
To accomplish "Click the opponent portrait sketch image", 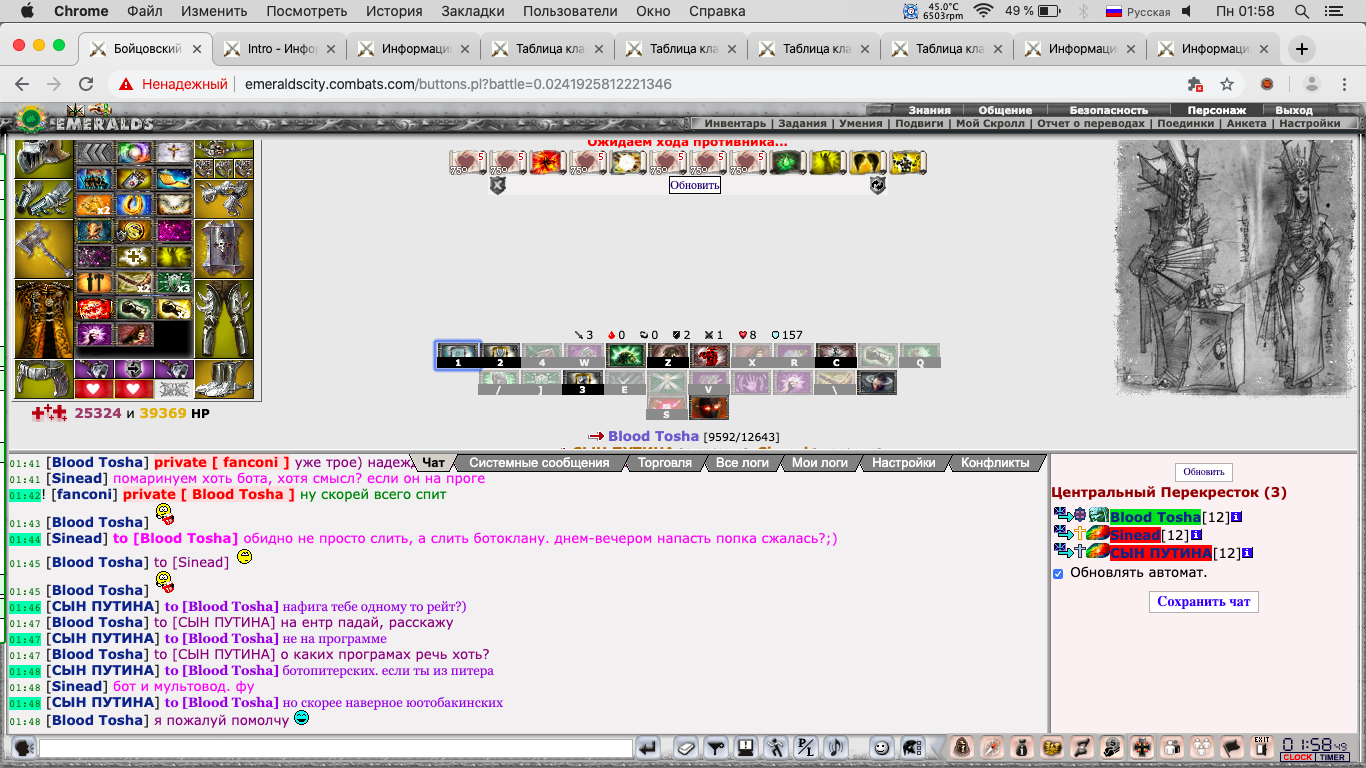I will 1235,268.
